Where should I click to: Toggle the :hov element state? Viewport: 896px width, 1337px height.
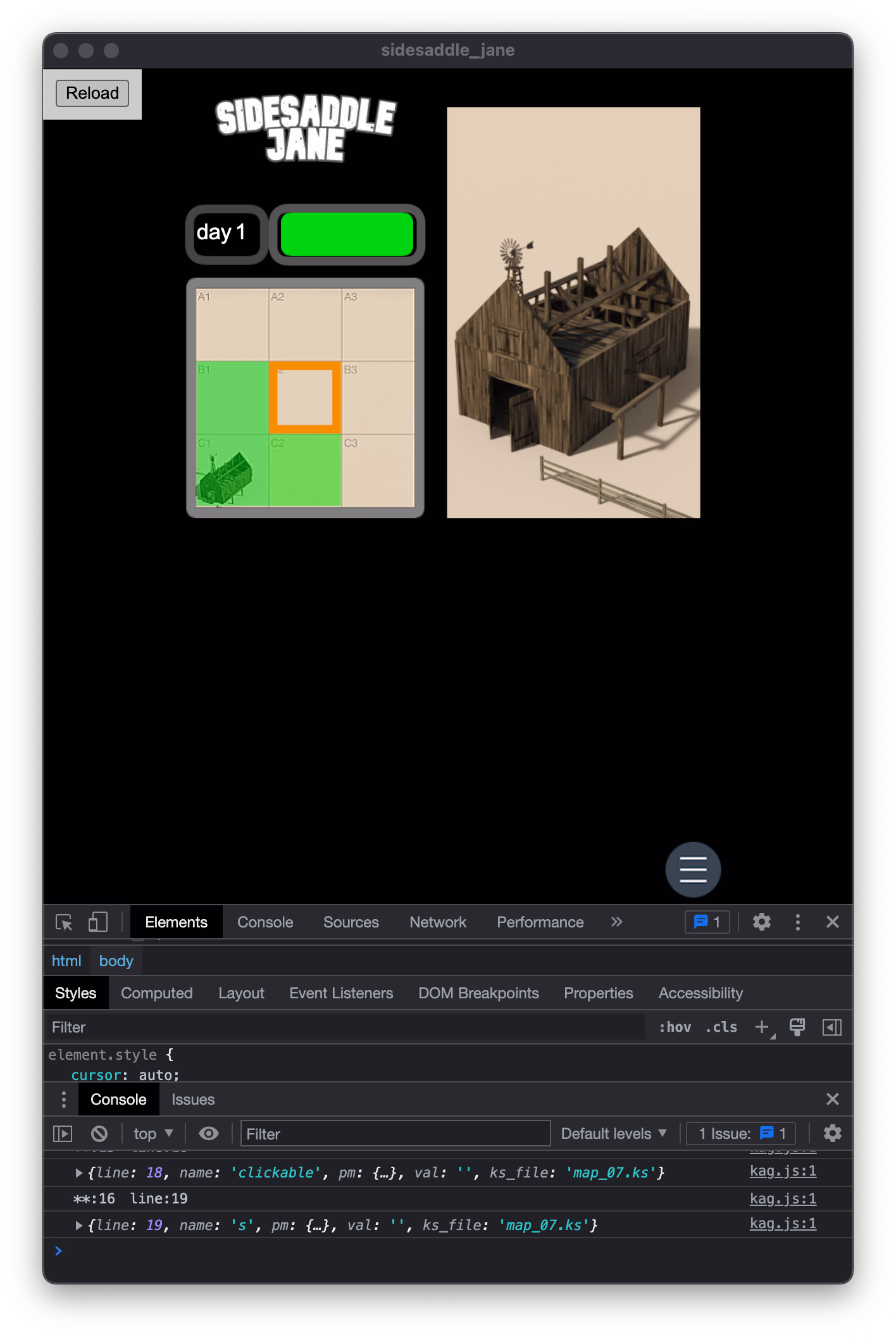pos(675,1027)
